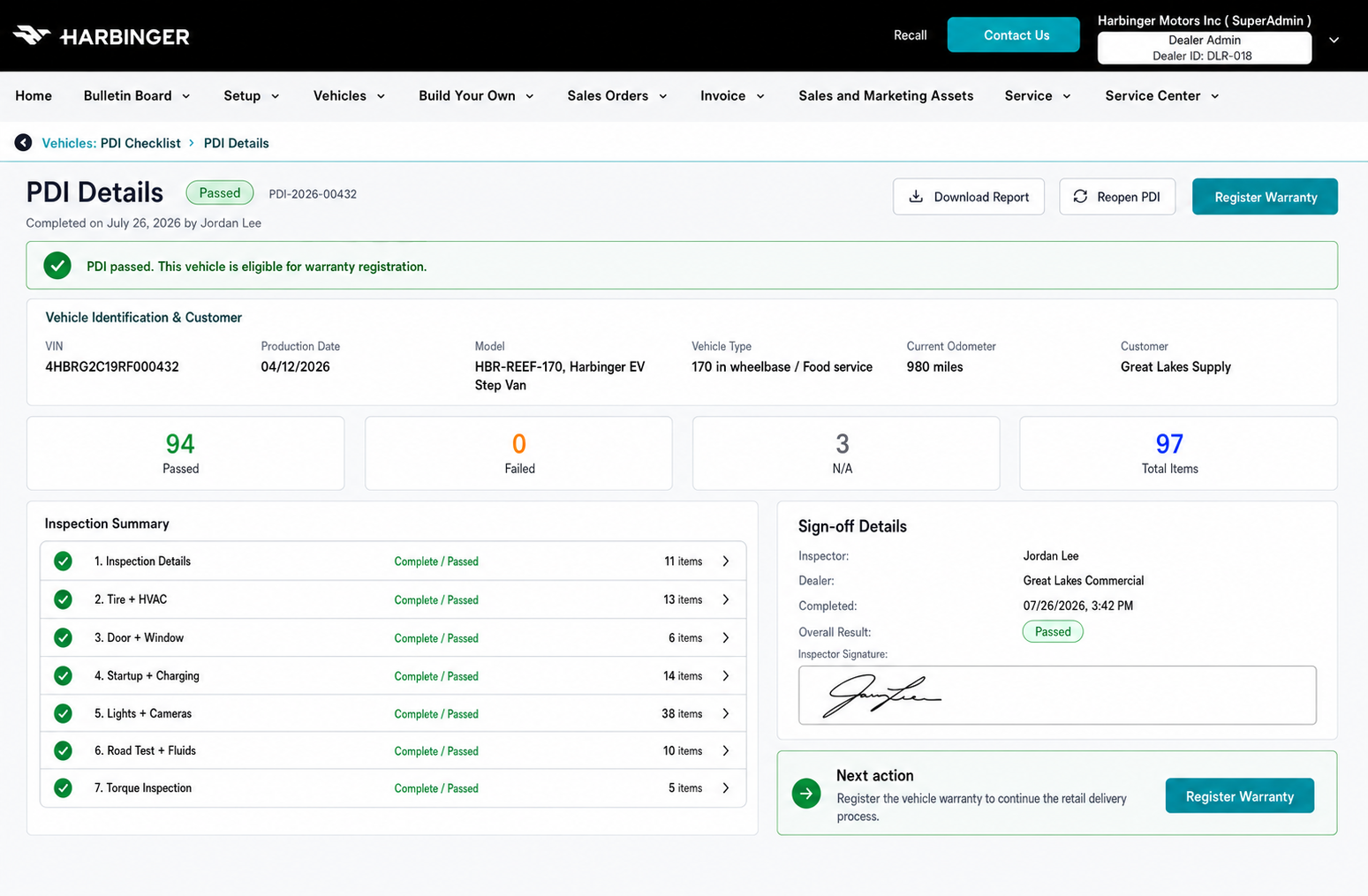This screenshot has width=1368, height=896.
Task: Click the Passed status badge beside PDI Details
Action: point(220,193)
